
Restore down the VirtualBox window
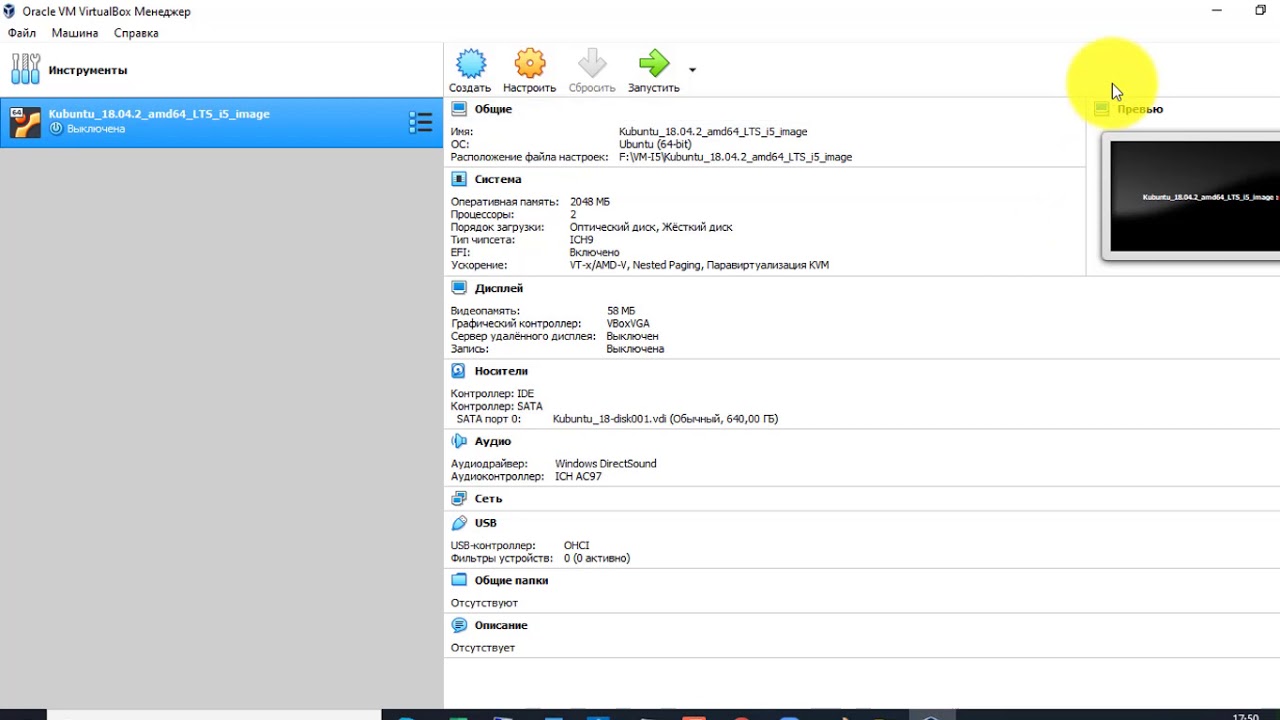coord(1260,10)
